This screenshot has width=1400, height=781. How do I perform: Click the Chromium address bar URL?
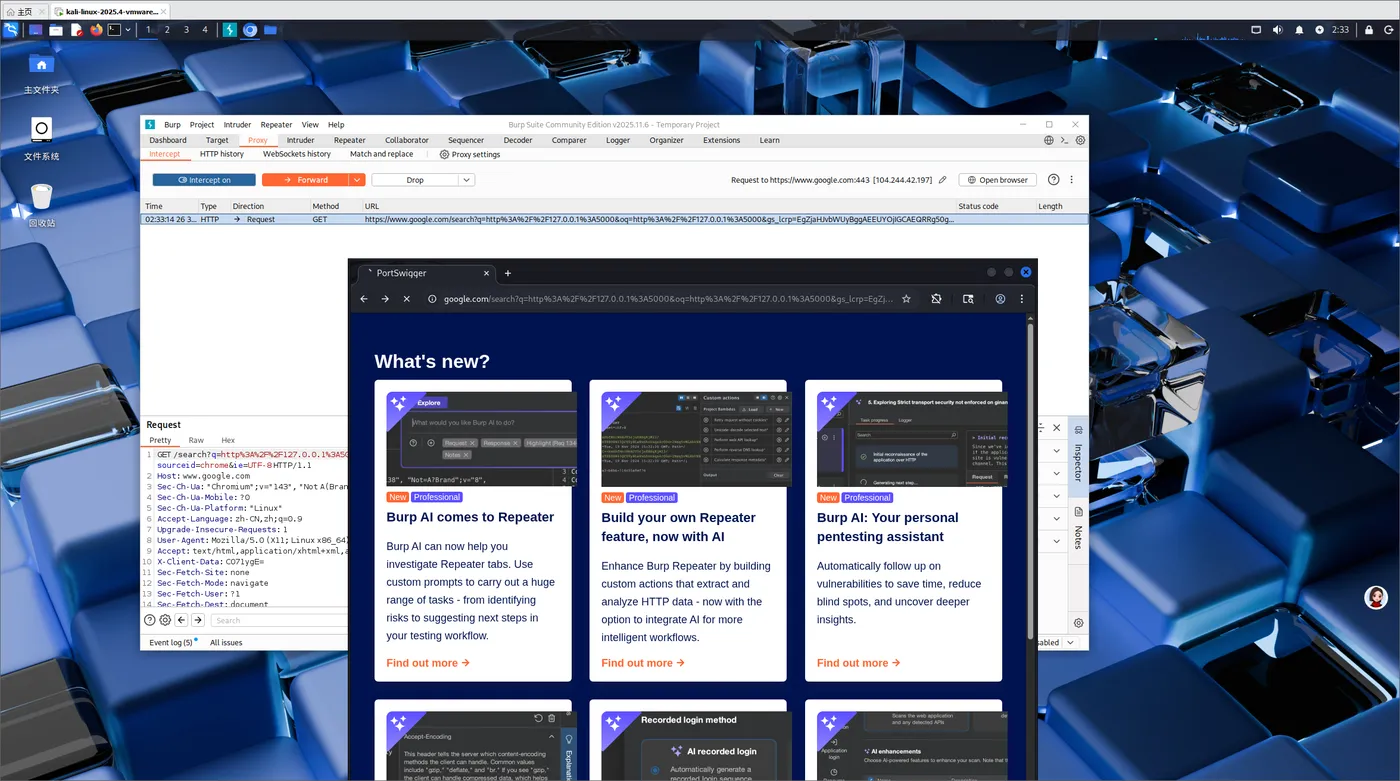pos(668,298)
